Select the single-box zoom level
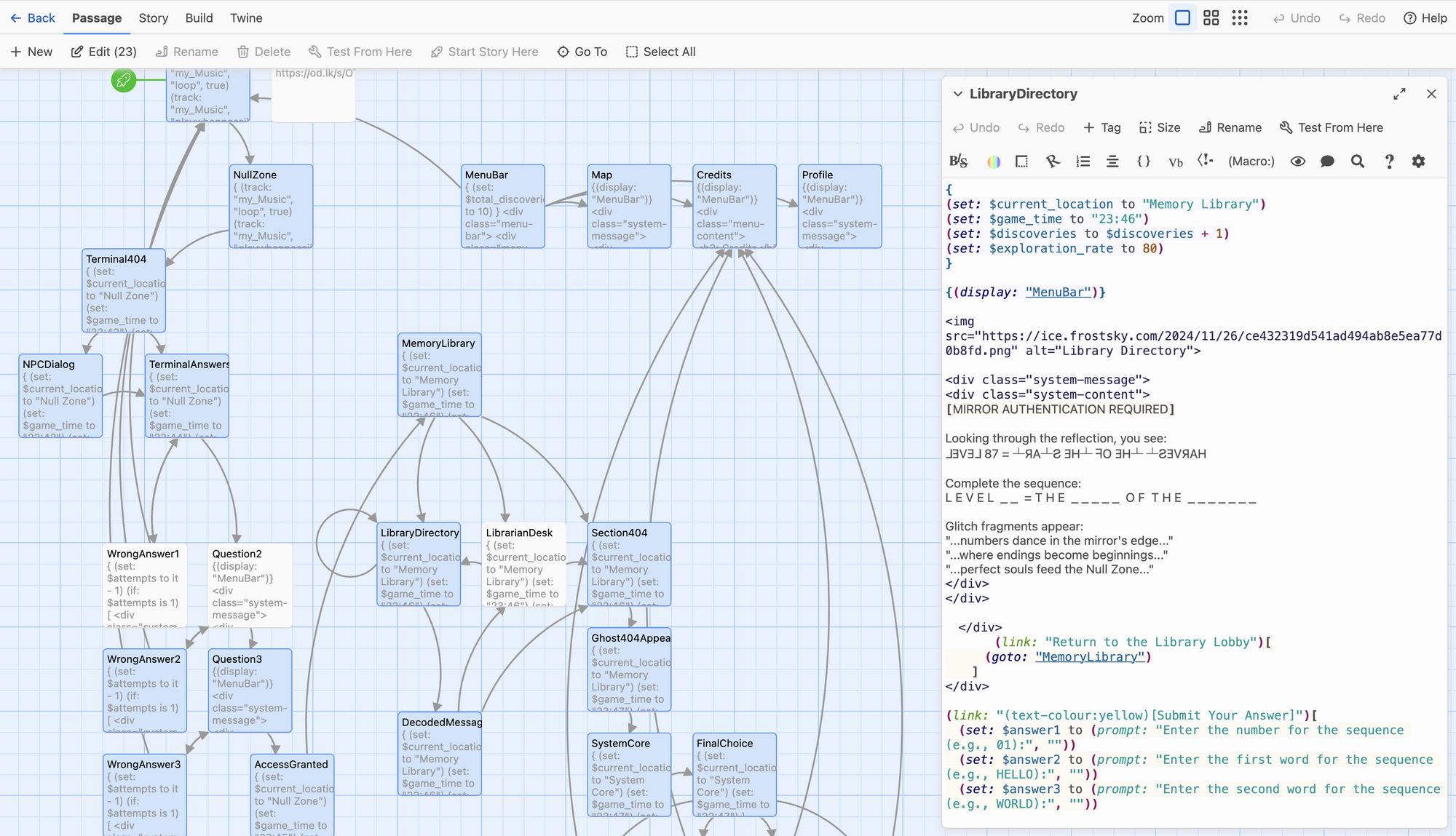Screen dimensions: 1456x836 point(1182,18)
